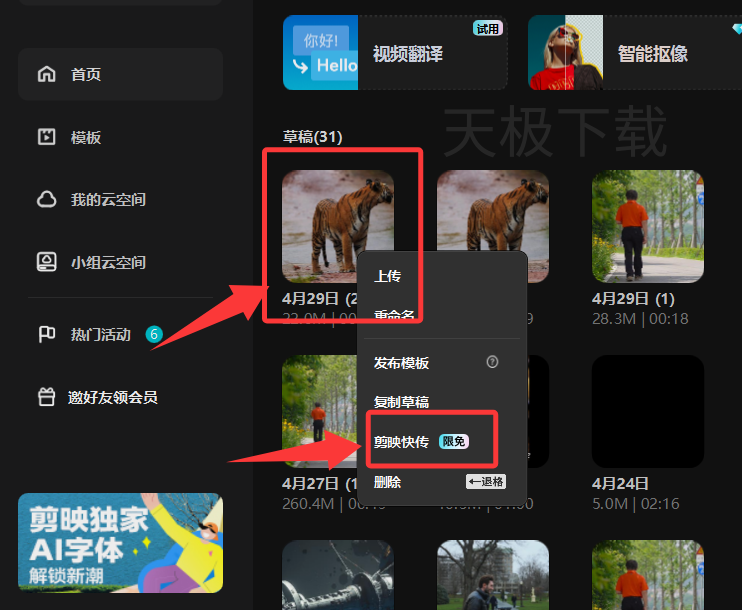Click the flag icon beside 热门活动
The height and width of the screenshot is (610, 742).
click(46, 334)
